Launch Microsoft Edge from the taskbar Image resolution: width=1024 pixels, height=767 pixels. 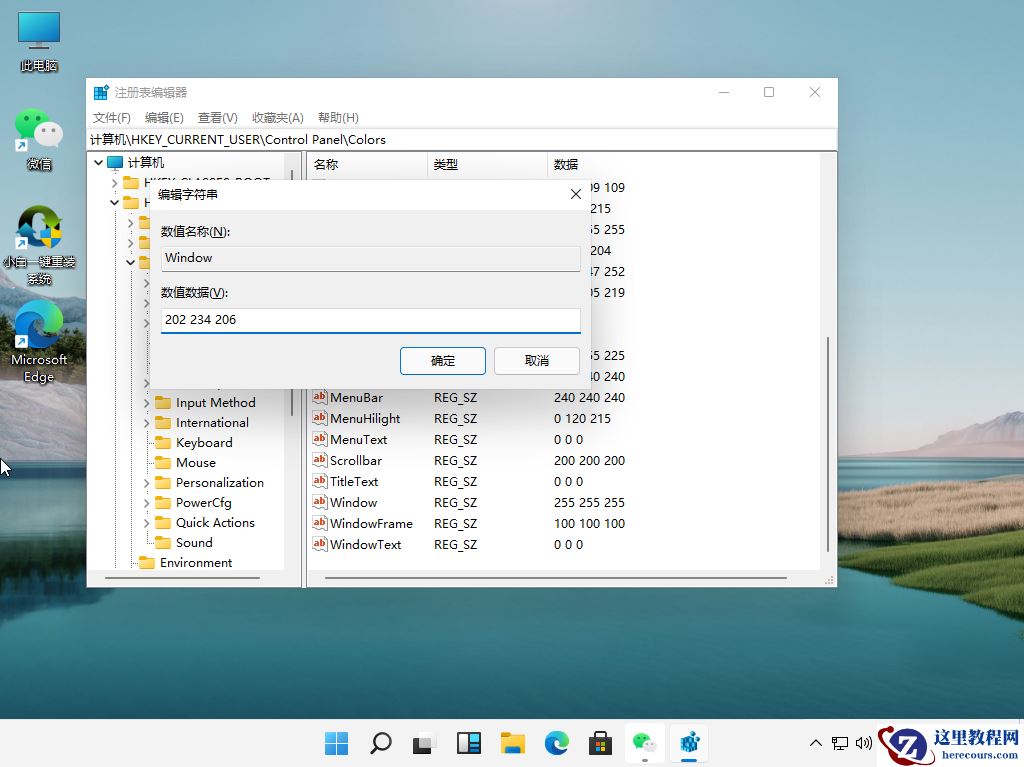pyautogui.click(x=556, y=743)
